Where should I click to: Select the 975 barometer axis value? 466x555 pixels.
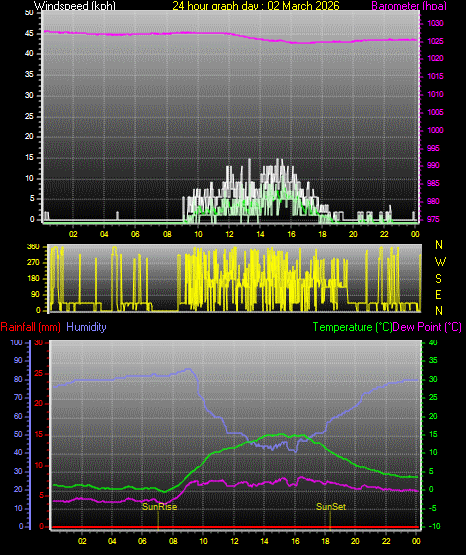433,219
